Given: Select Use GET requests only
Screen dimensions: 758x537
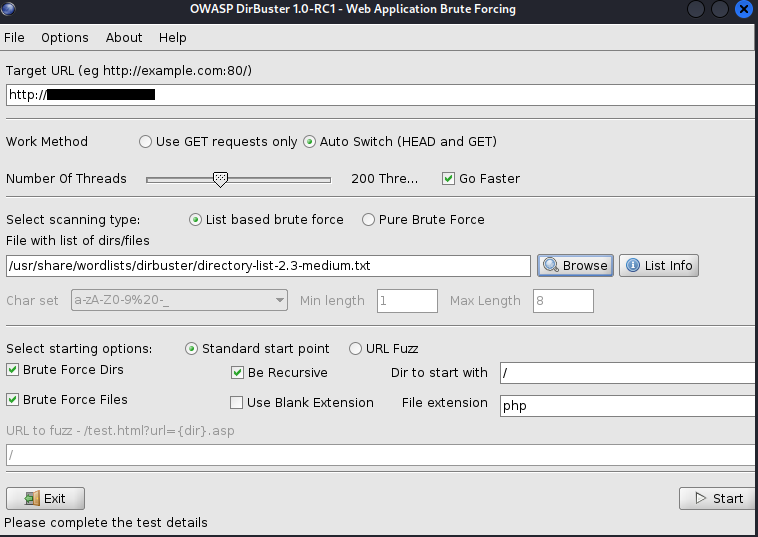Looking at the screenshot, I should tap(146, 142).
